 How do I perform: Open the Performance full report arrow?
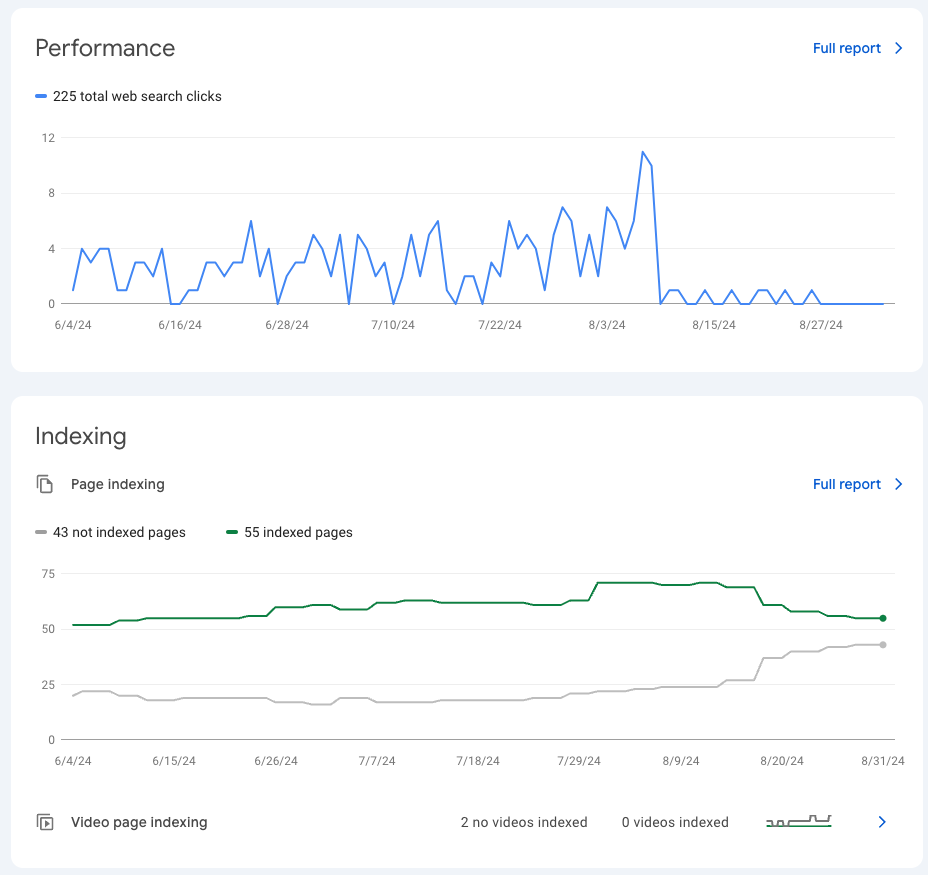(x=898, y=48)
